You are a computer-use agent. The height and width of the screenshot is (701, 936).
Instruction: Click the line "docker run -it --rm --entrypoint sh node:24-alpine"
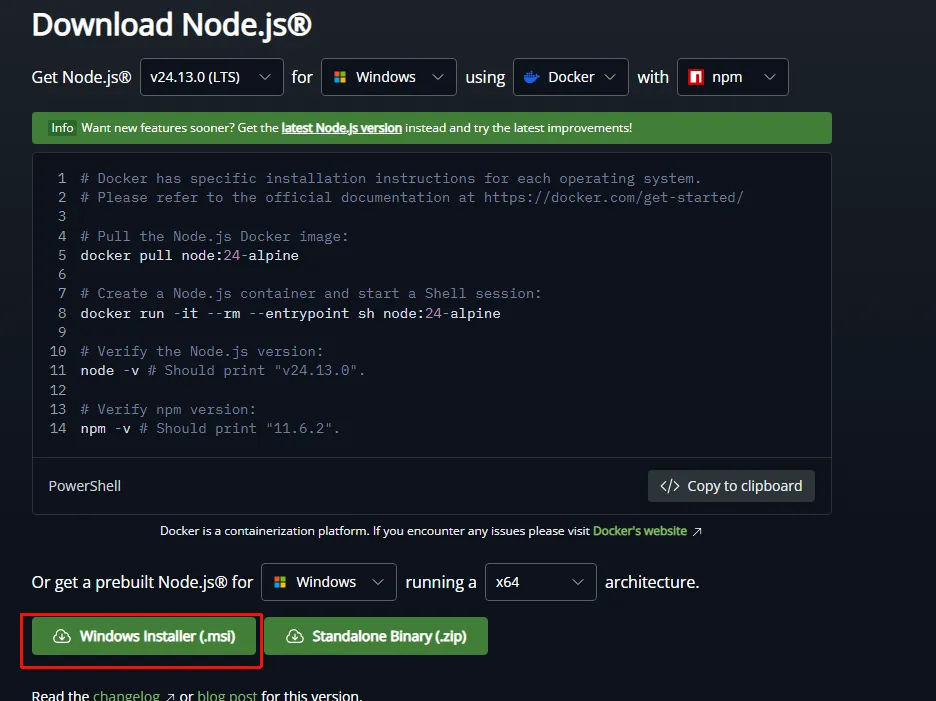tap(291, 313)
